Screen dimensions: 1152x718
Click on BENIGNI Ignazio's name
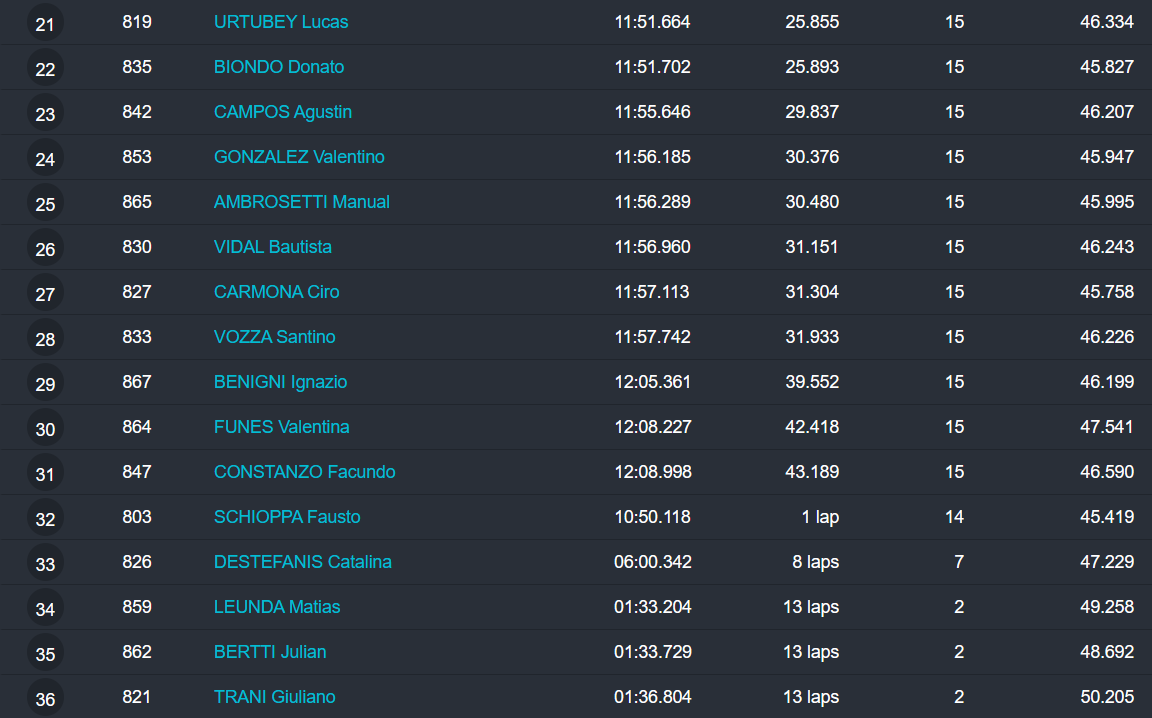coord(281,382)
